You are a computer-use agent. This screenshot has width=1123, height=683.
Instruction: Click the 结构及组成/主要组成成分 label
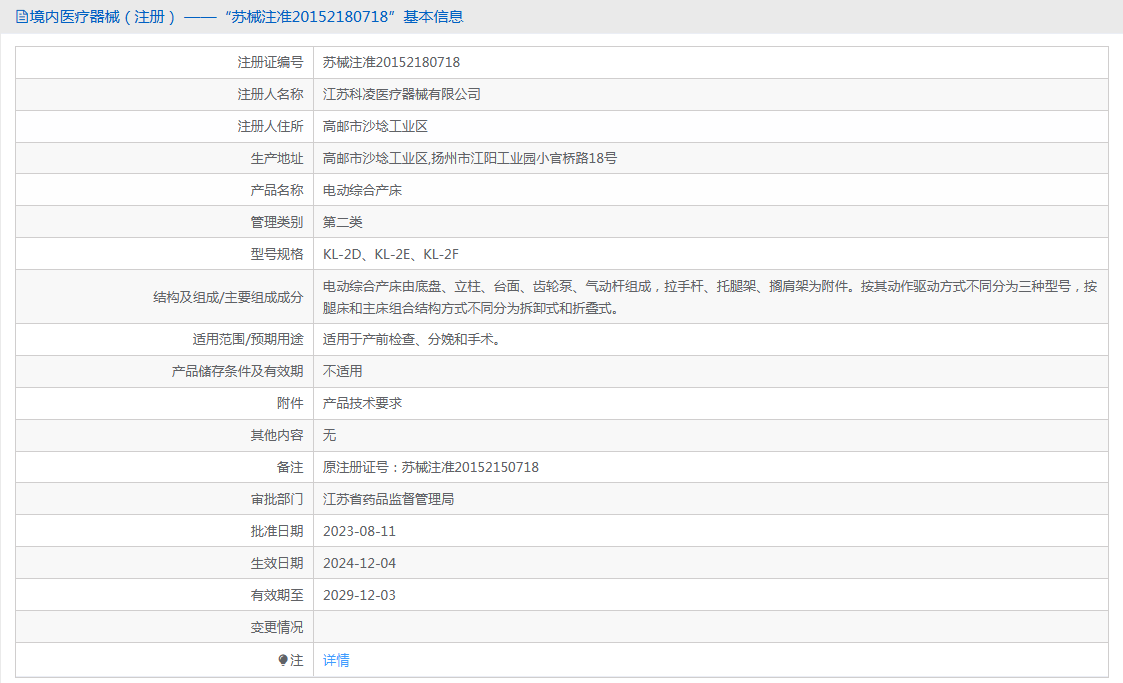[228, 297]
